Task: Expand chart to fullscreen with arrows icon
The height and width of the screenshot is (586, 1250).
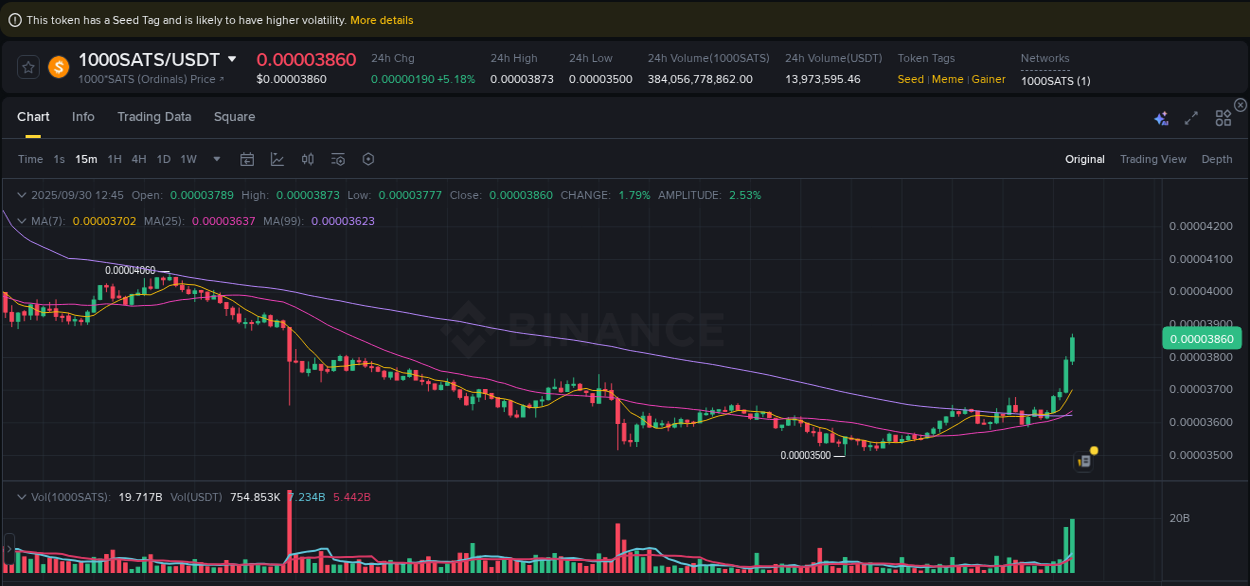Action: pyautogui.click(x=1191, y=117)
